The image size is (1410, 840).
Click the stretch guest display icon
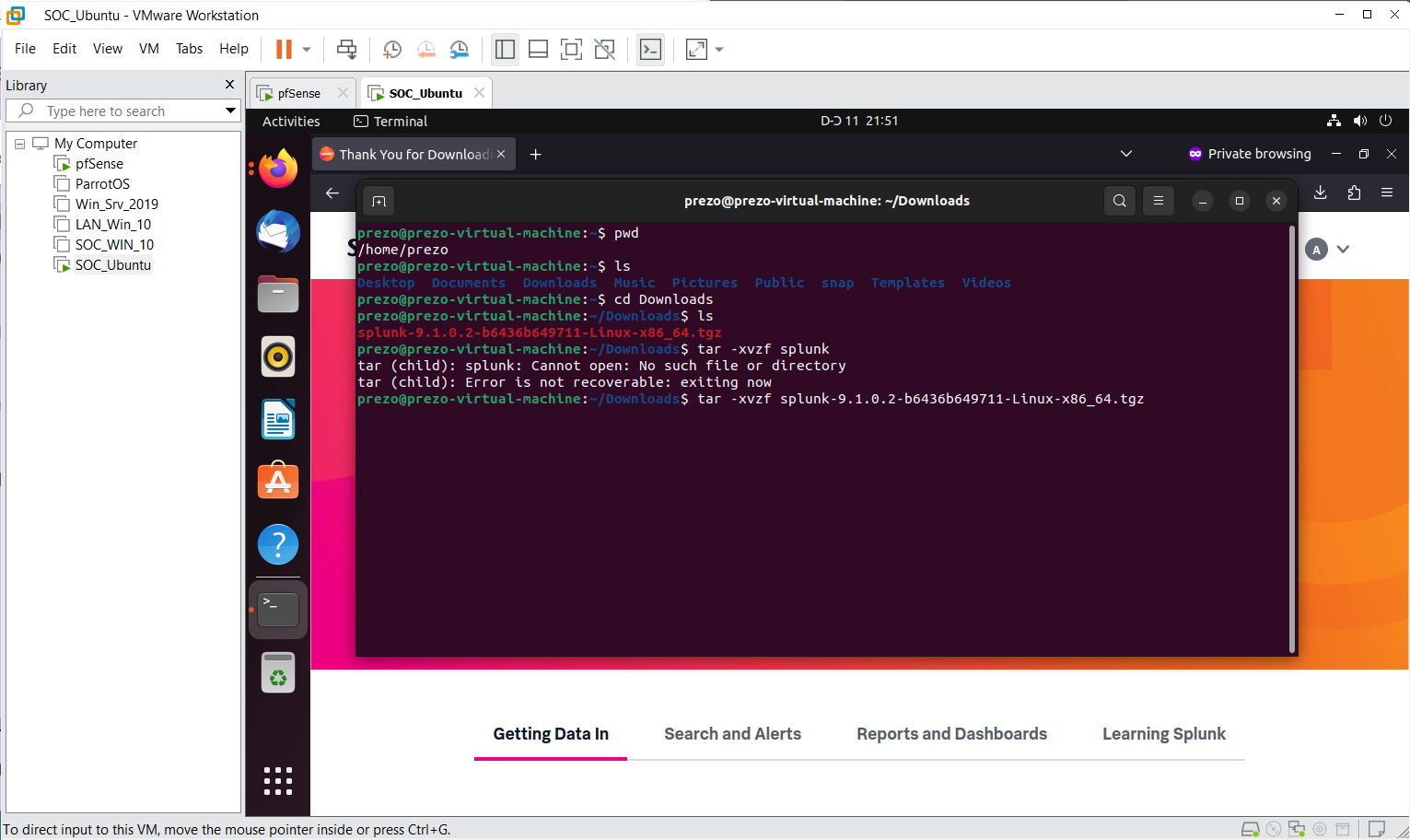pyautogui.click(x=696, y=50)
